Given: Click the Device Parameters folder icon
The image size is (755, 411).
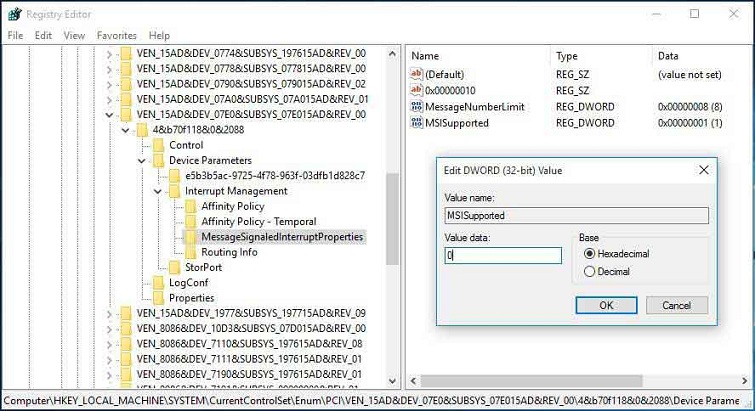Looking at the screenshot, I should [x=158, y=161].
